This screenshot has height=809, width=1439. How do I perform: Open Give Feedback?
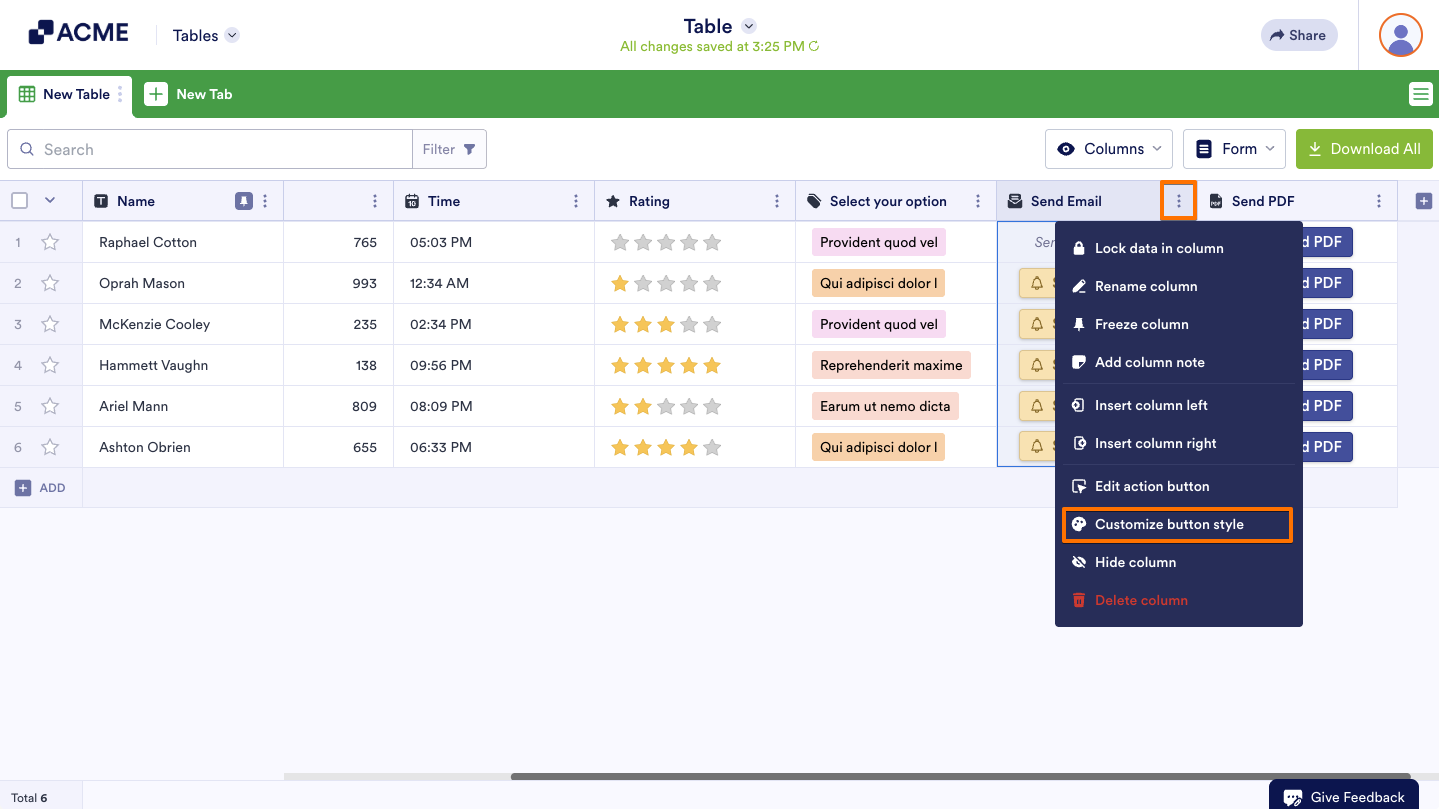coord(1344,797)
